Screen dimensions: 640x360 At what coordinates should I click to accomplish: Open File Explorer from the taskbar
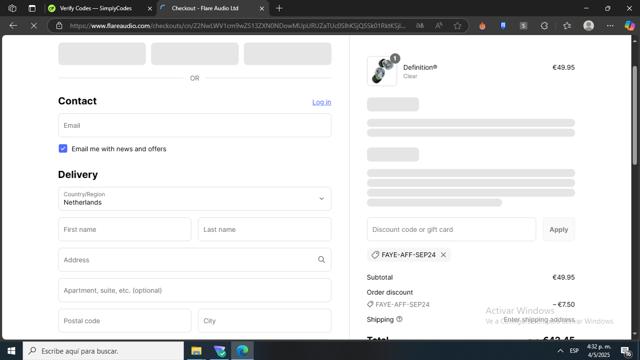196,351
